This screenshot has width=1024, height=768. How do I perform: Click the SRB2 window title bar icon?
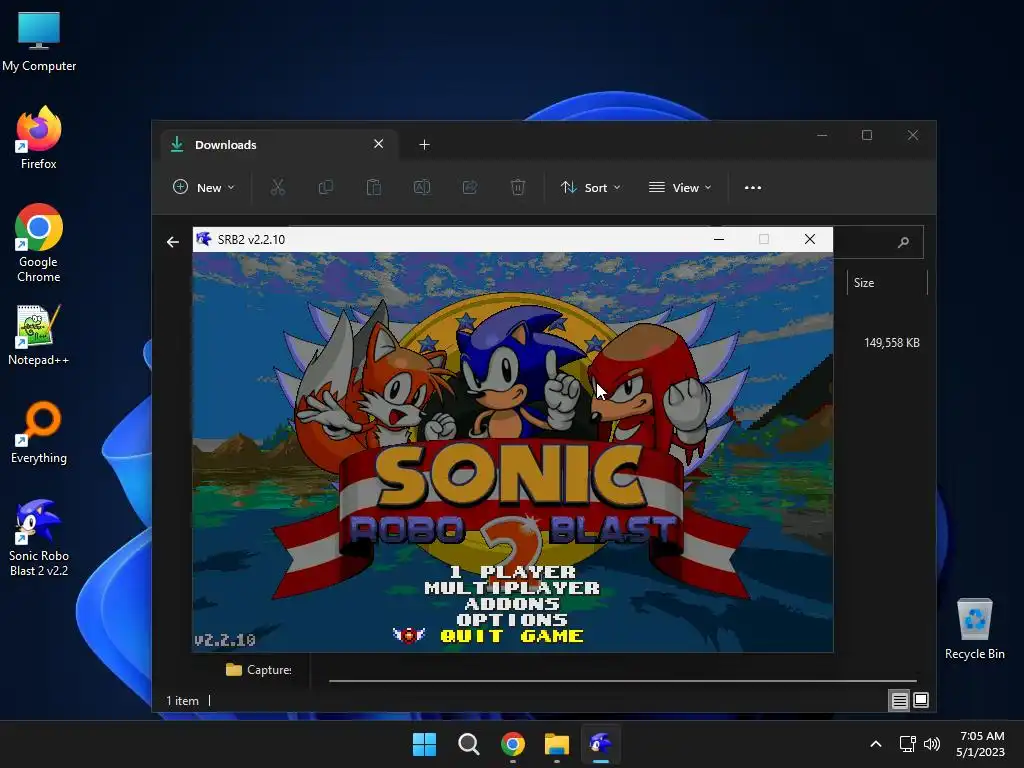(x=204, y=239)
